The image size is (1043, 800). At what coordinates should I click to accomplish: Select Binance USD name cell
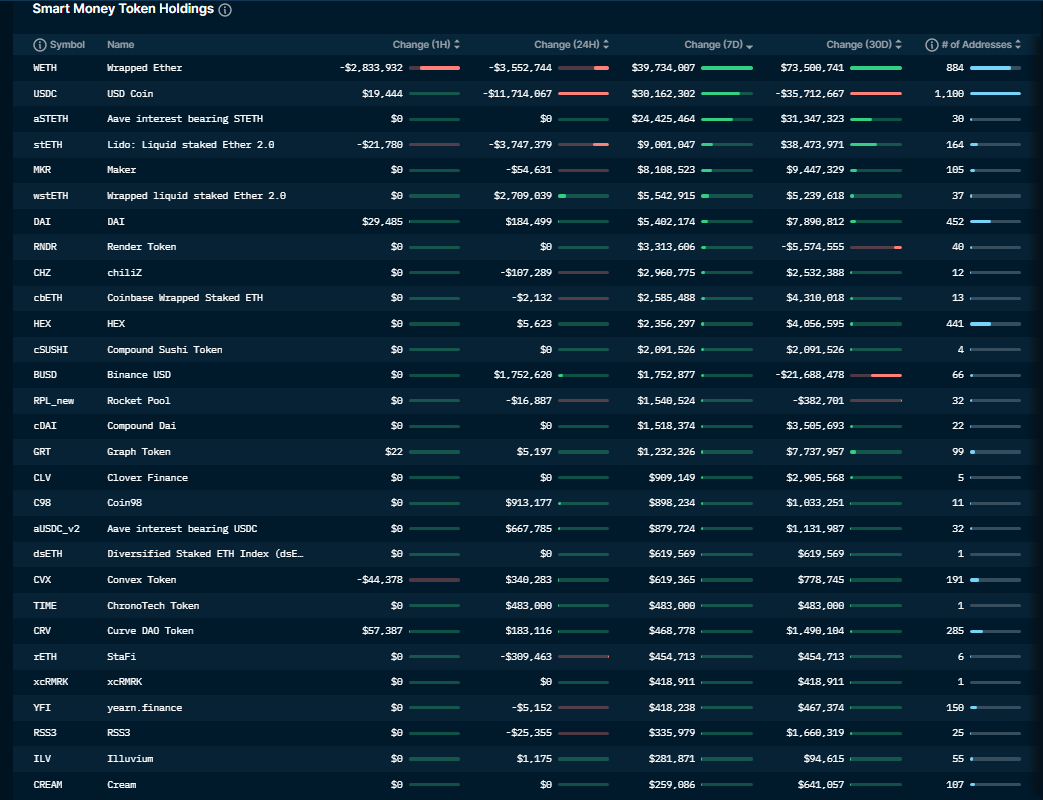(139, 375)
